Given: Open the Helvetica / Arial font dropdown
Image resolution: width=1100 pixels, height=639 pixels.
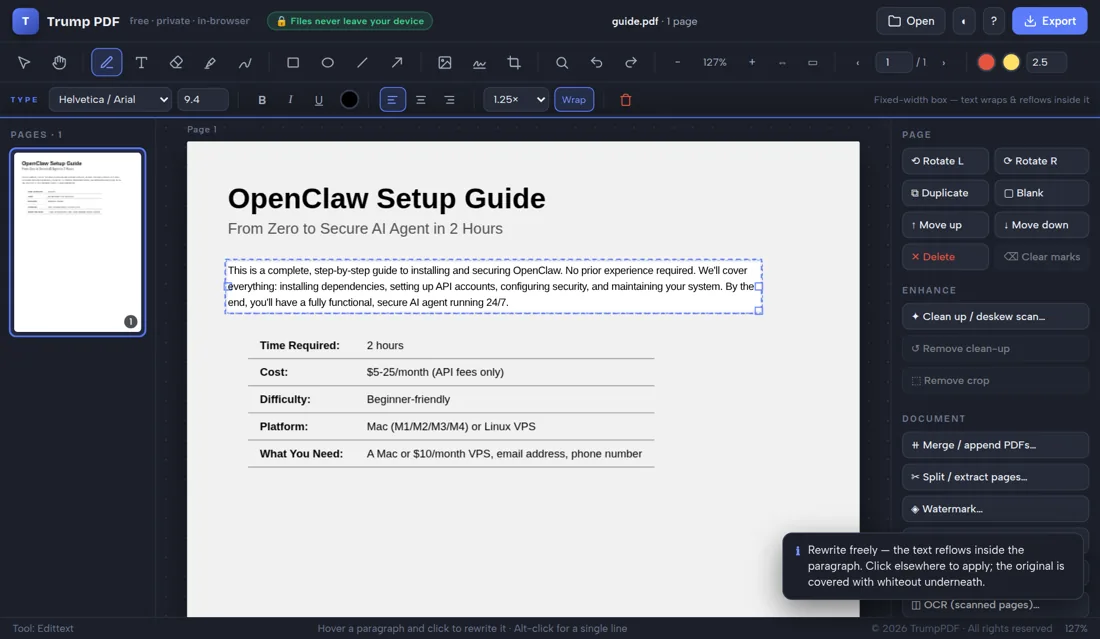Looking at the screenshot, I should pyautogui.click(x=110, y=100).
